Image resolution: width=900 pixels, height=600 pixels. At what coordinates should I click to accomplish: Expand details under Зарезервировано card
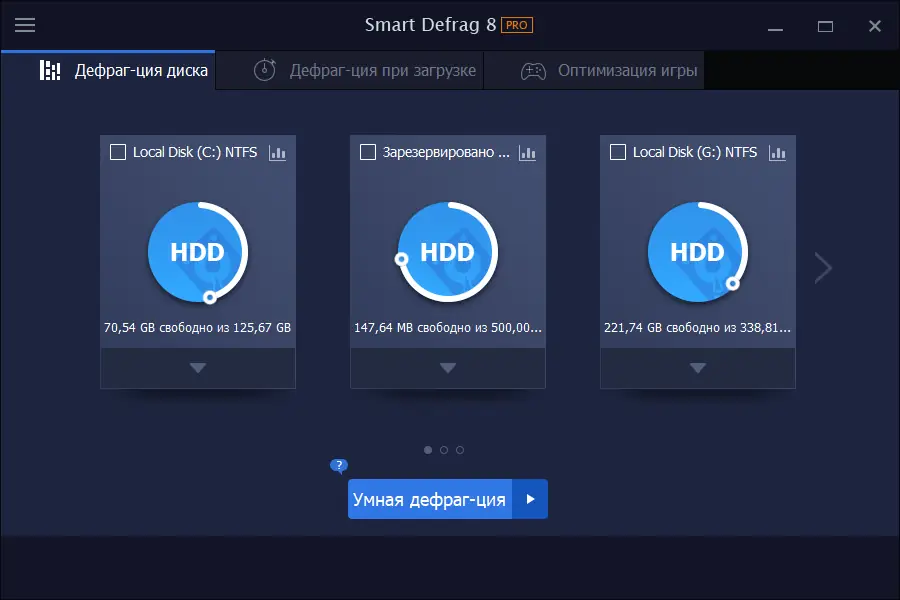(x=447, y=367)
